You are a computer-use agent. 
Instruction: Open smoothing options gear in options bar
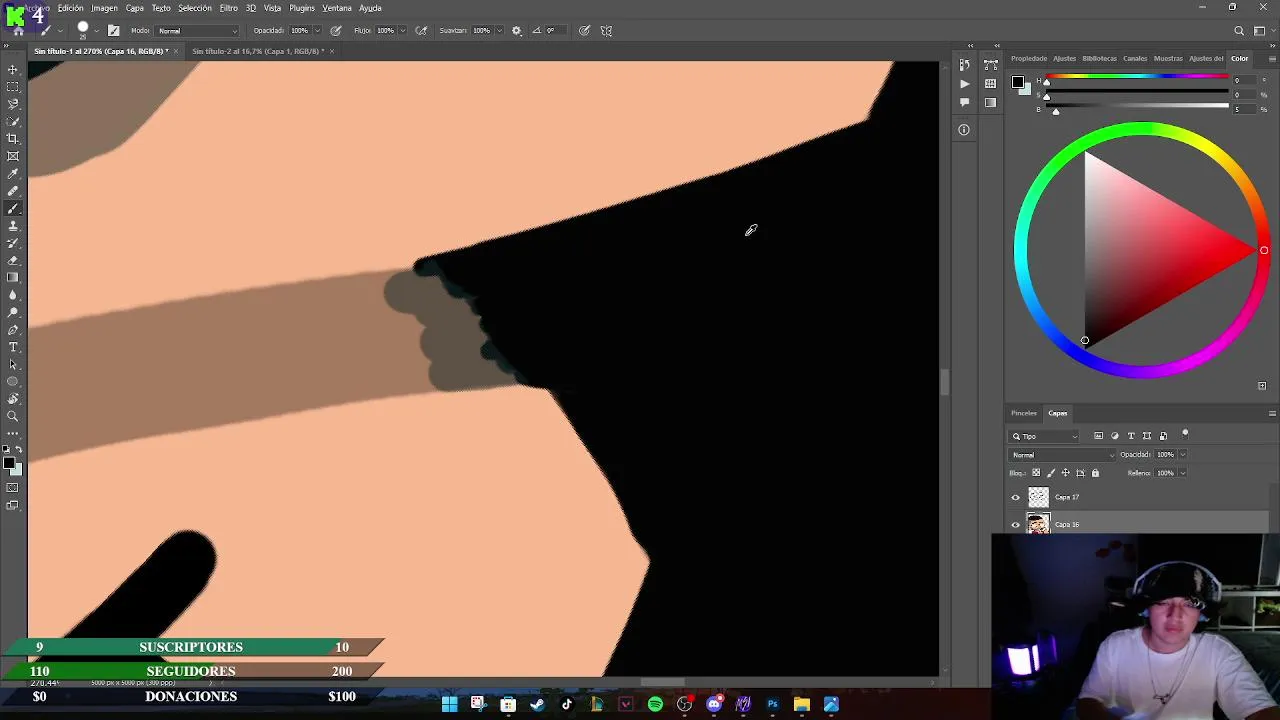point(516,31)
